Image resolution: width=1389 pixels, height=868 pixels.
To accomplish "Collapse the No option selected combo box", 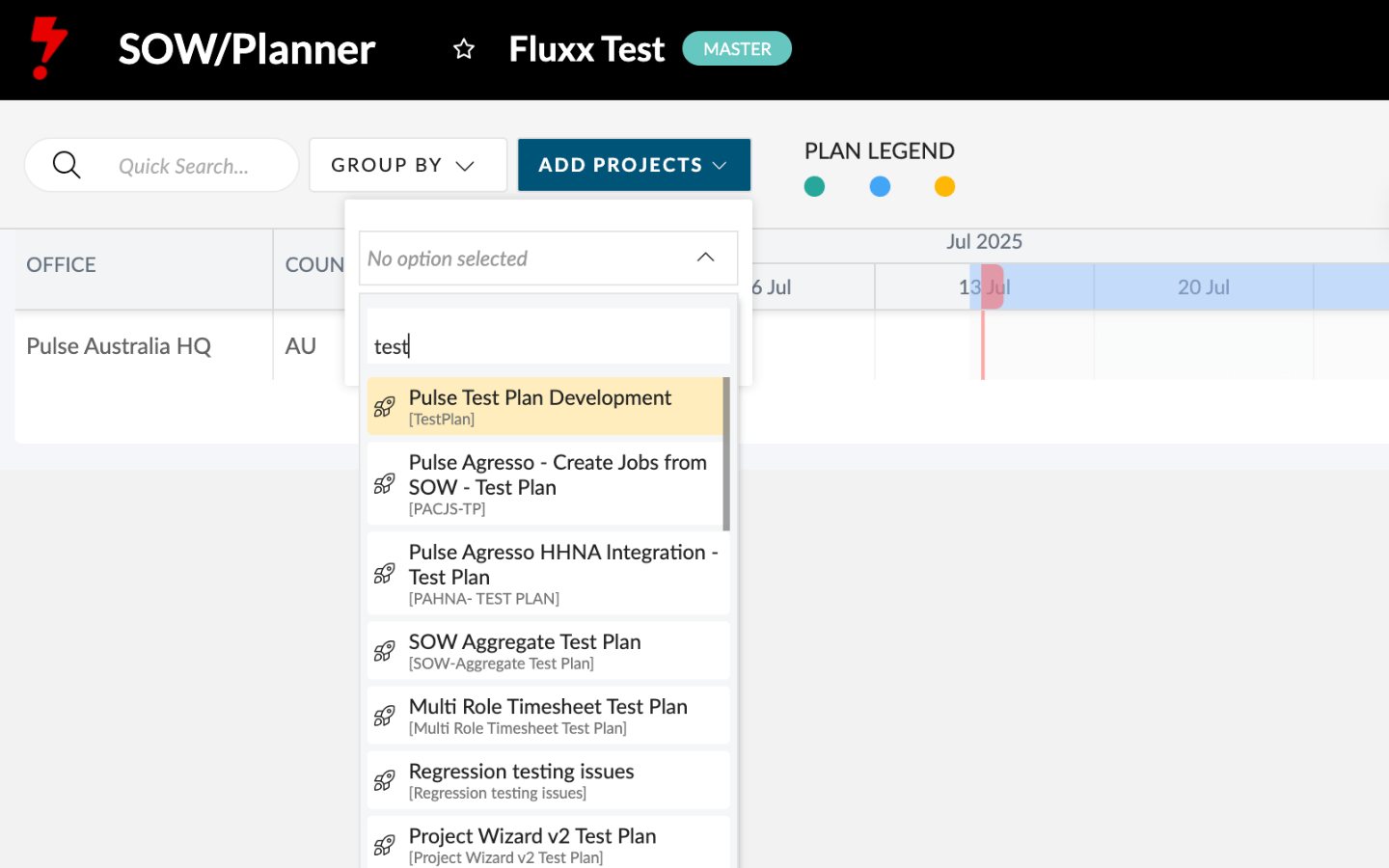I will (548, 258).
